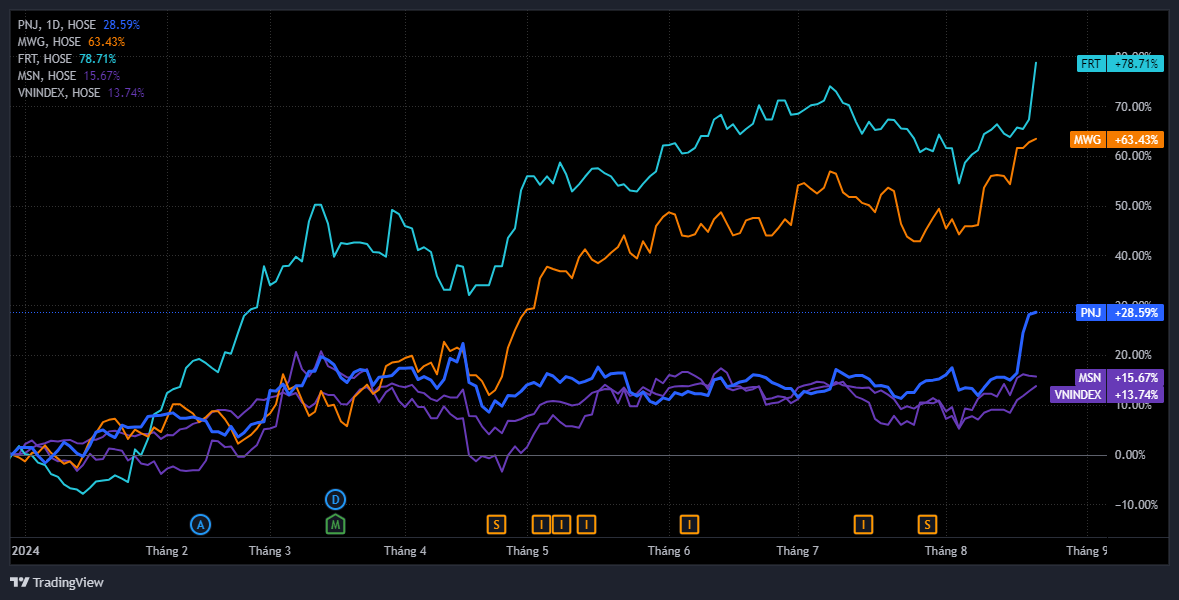This screenshot has height=600, width=1179.
Task: Click the Tháng 8 time axis label
Action: (946, 551)
